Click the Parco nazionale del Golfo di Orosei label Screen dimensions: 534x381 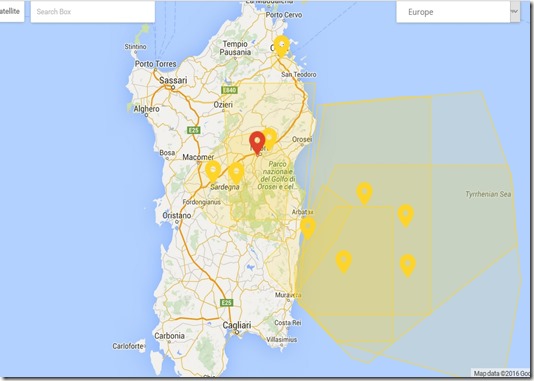[277, 175]
